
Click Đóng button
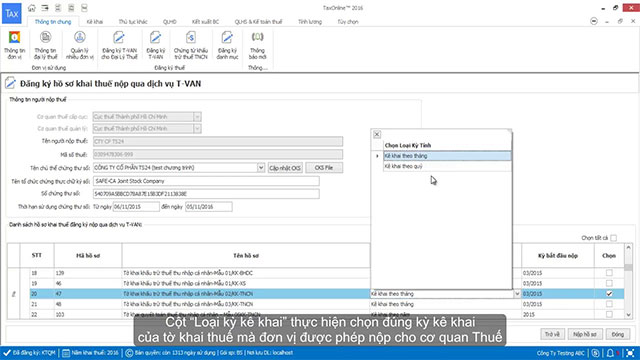click(618, 334)
